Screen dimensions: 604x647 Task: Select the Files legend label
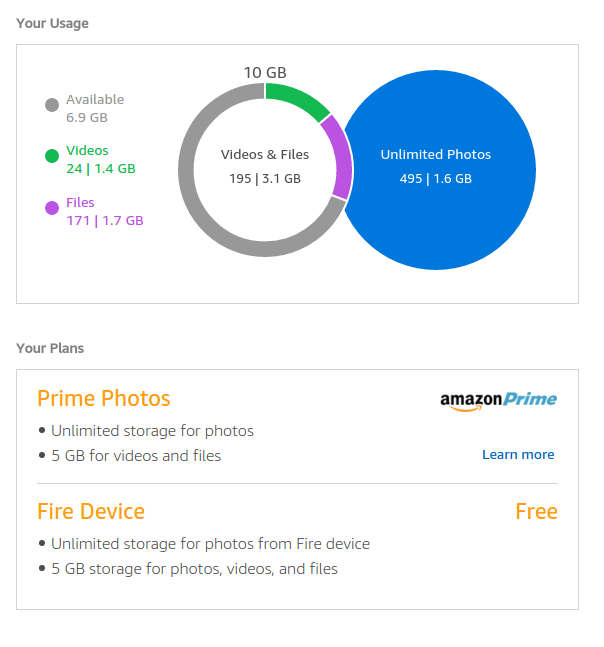(x=80, y=203)
